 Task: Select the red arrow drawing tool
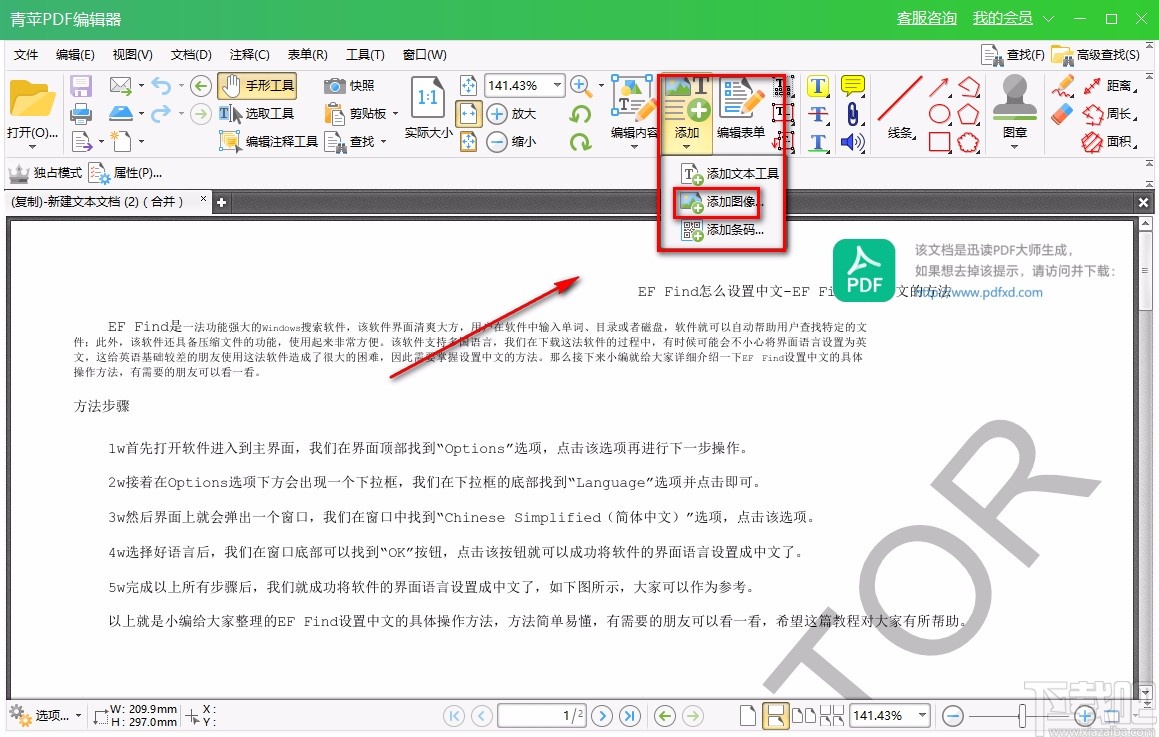[x=939, y=86]
